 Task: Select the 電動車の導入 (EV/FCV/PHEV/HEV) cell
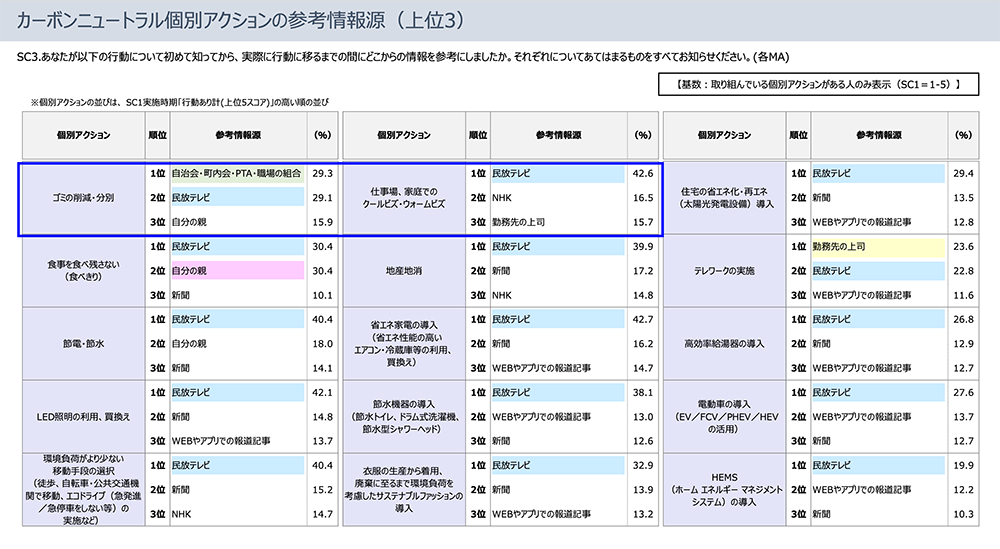(x=724, y=417)
